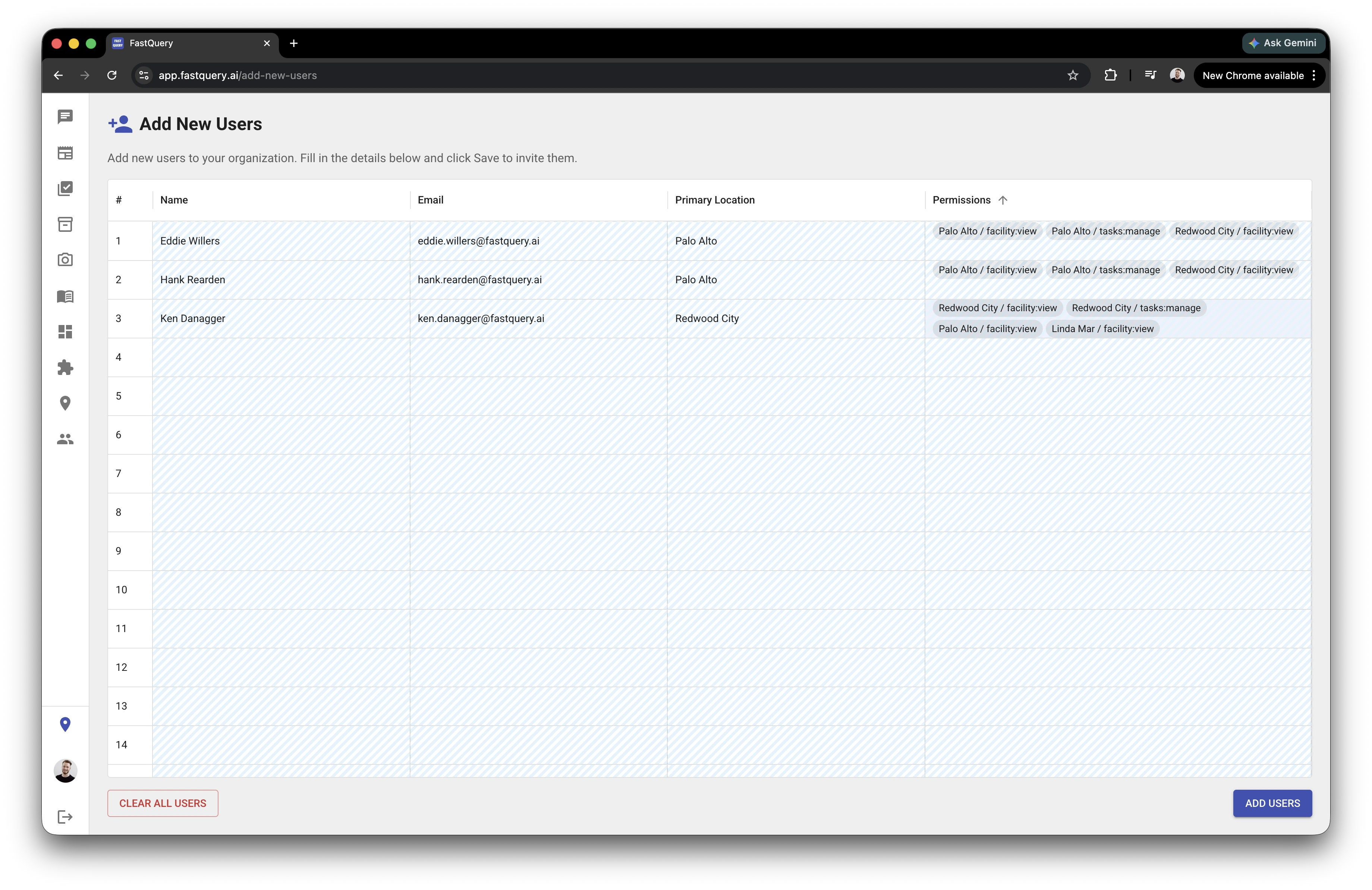The width and height of the screenshot is (1372, 890).
Task: Open the user profile avatar in sidebar
Action: [65, 771]
